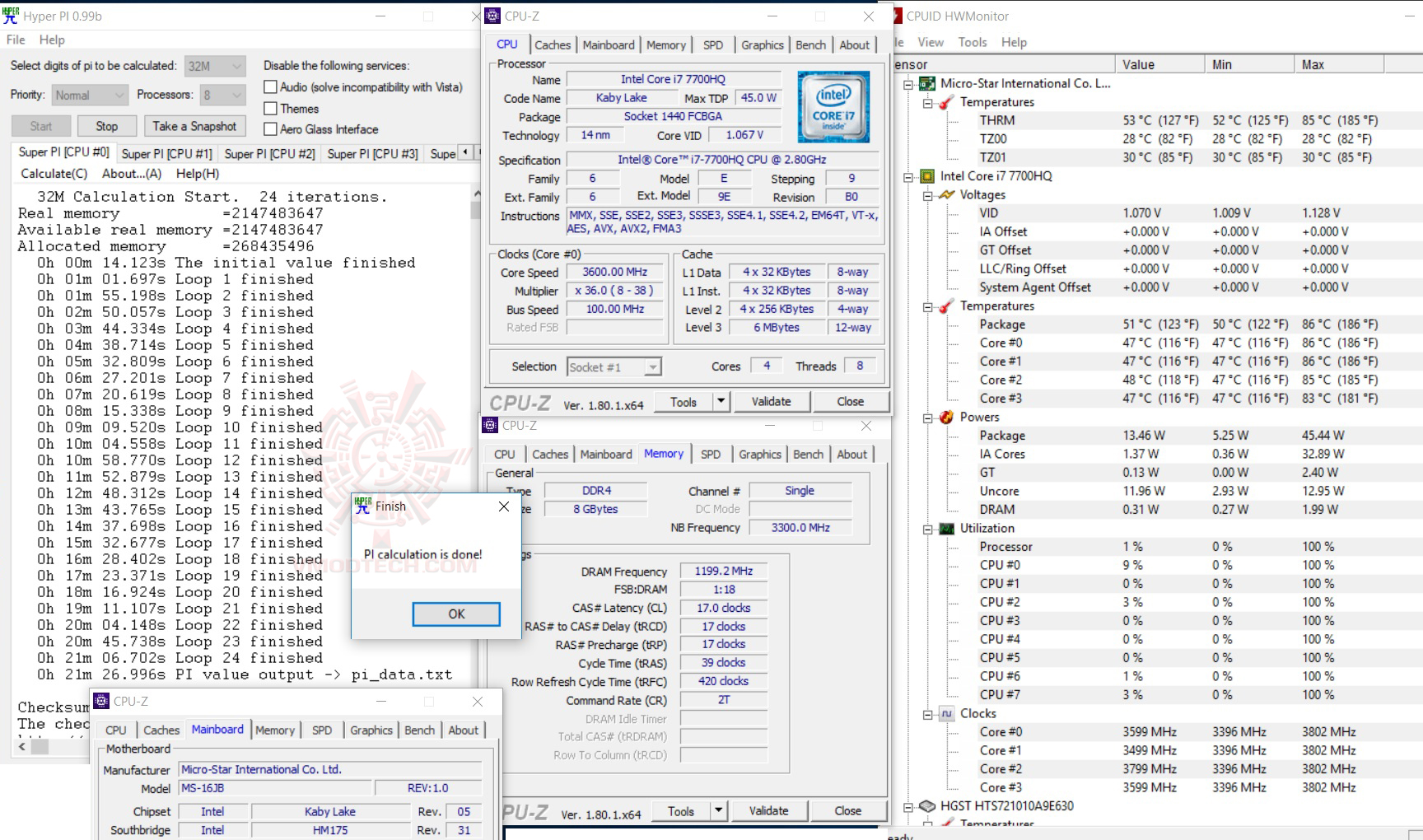Click the Validate button in CPU-Z
1423x840 pixels.
[771, 401]
